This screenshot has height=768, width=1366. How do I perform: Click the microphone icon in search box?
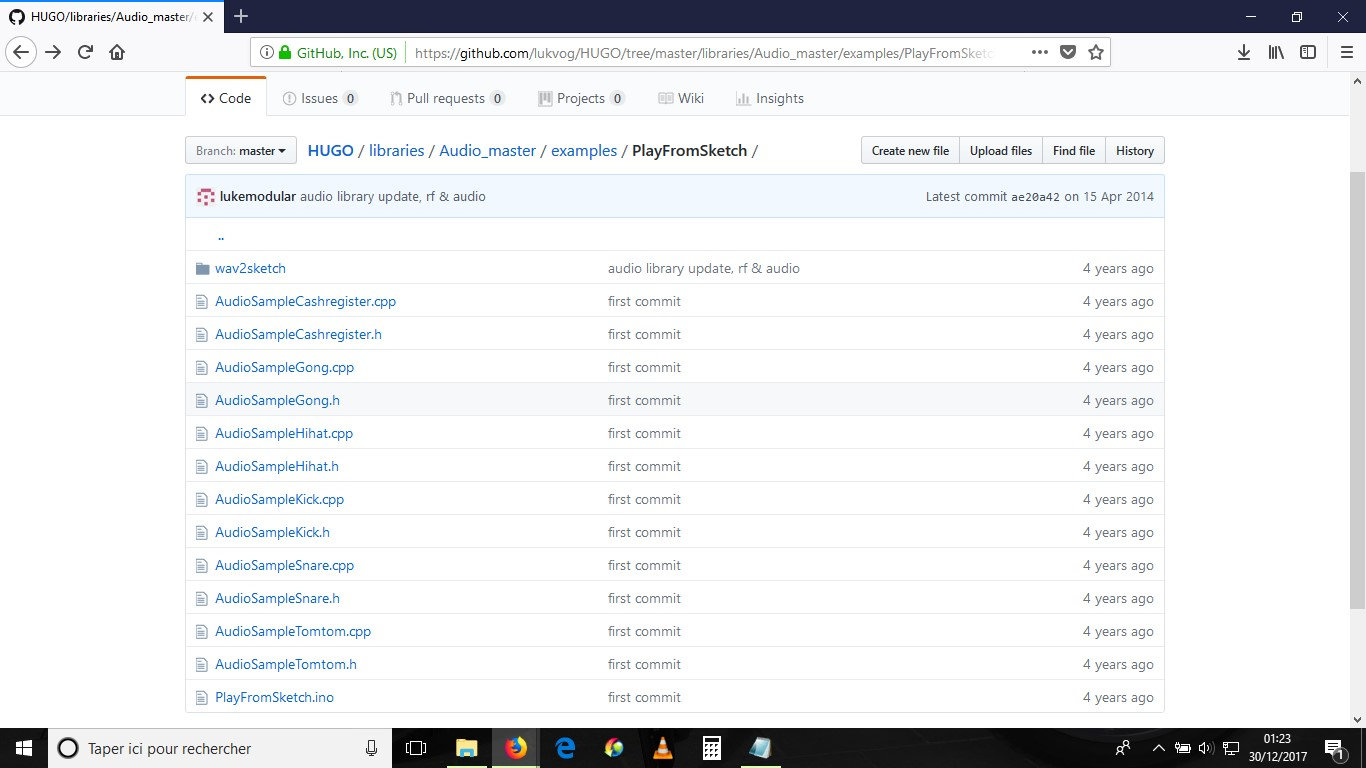(x=372, y=748)
